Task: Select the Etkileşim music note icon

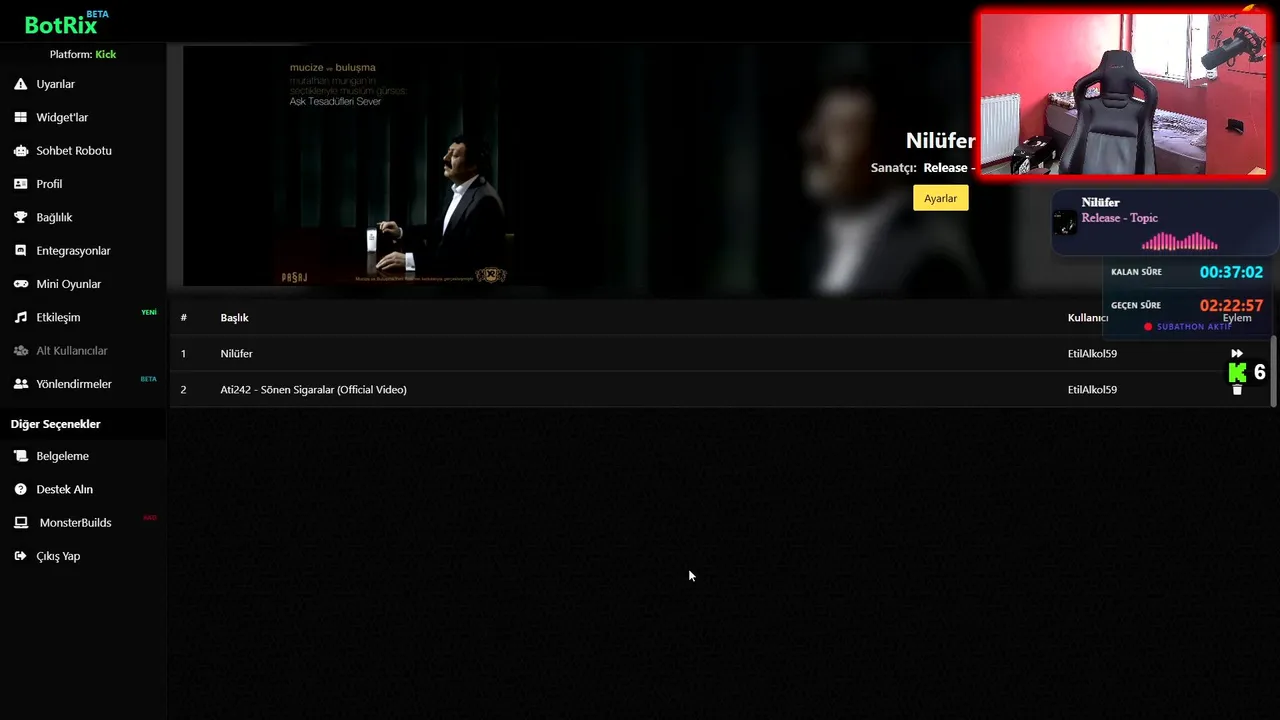Action: (20, 317)
